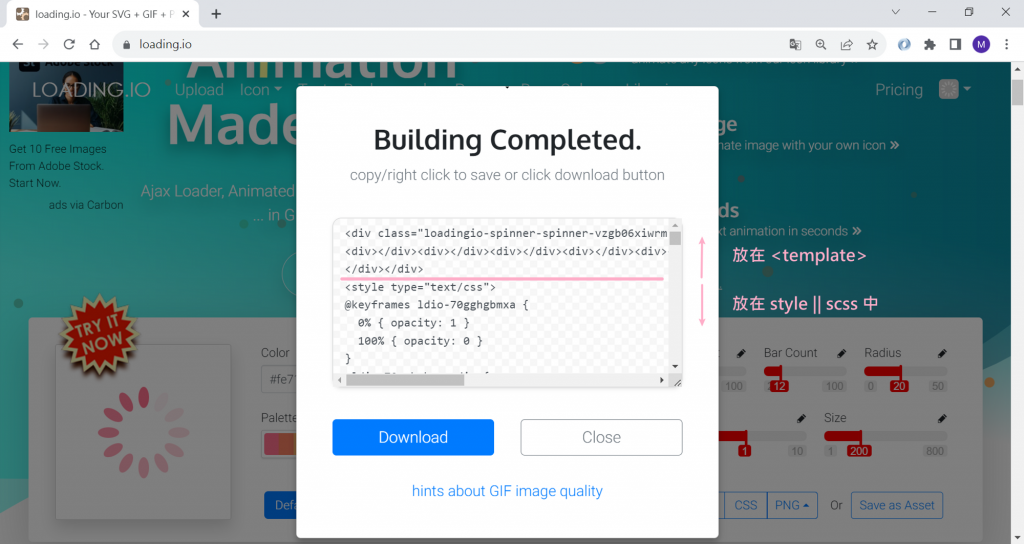
Task: Expand the PNG format dropdown
Action: (x=792, y=505)
